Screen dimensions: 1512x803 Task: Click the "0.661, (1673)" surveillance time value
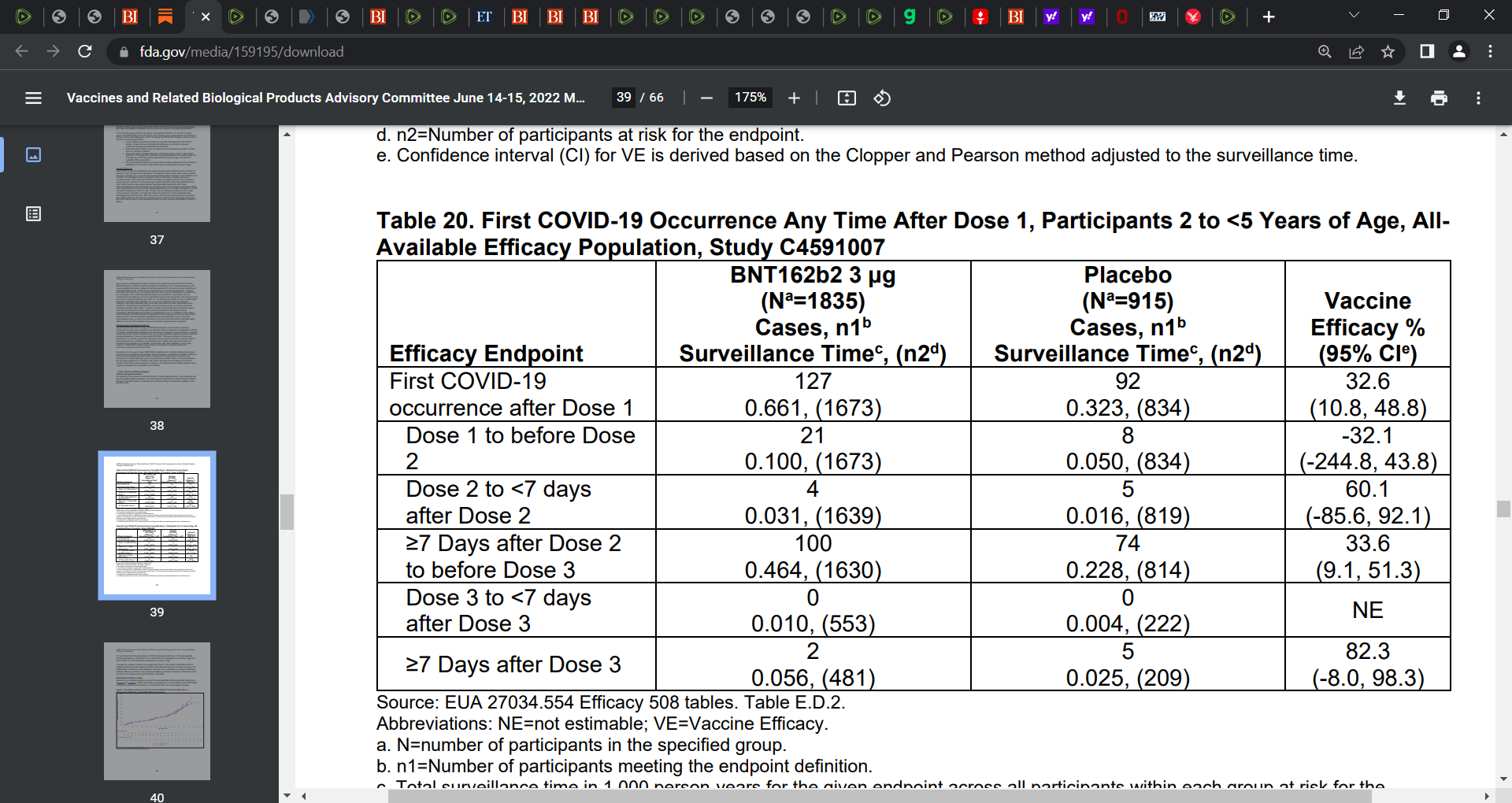point(813,408)
